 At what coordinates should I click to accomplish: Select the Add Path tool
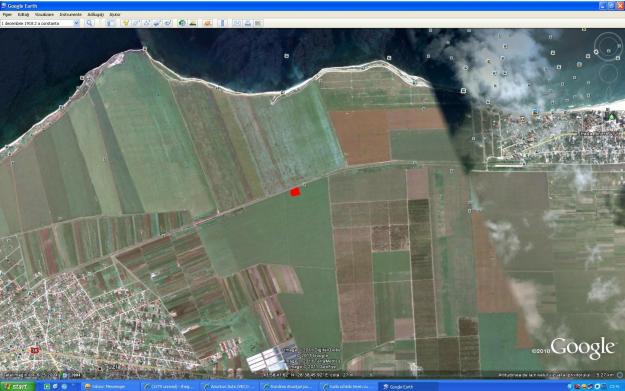pos(146,23)
